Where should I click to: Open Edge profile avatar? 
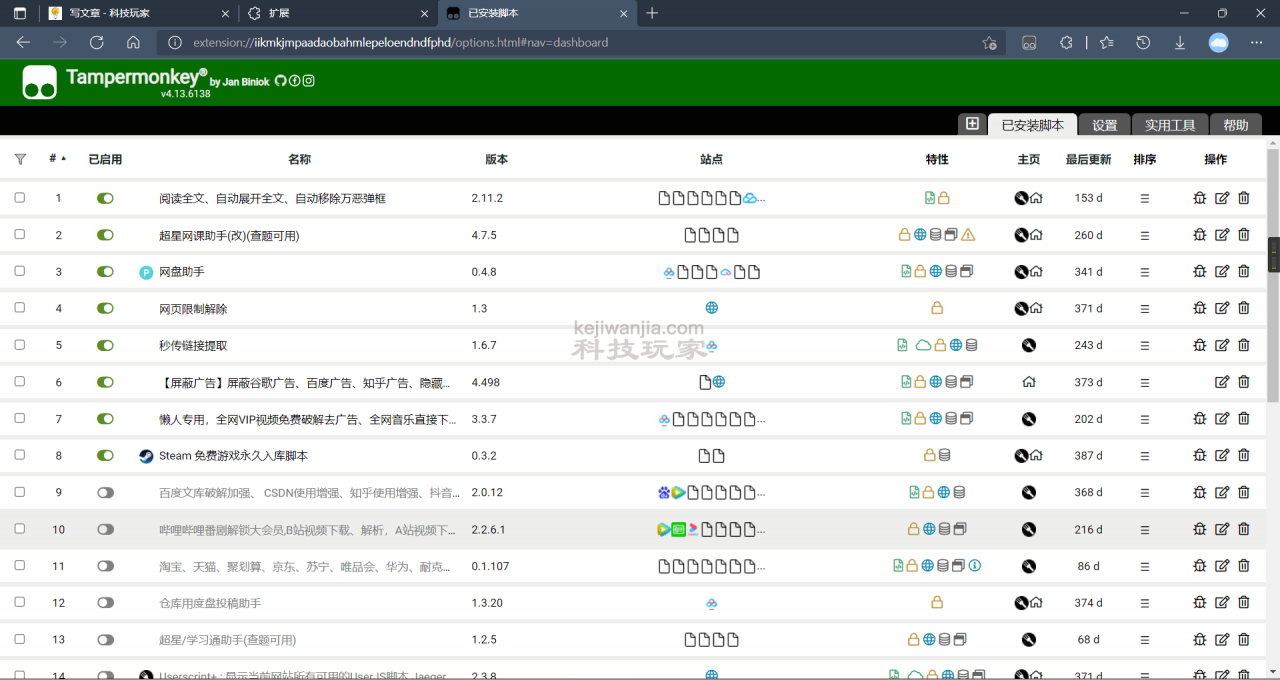[x=1218, y=43]
